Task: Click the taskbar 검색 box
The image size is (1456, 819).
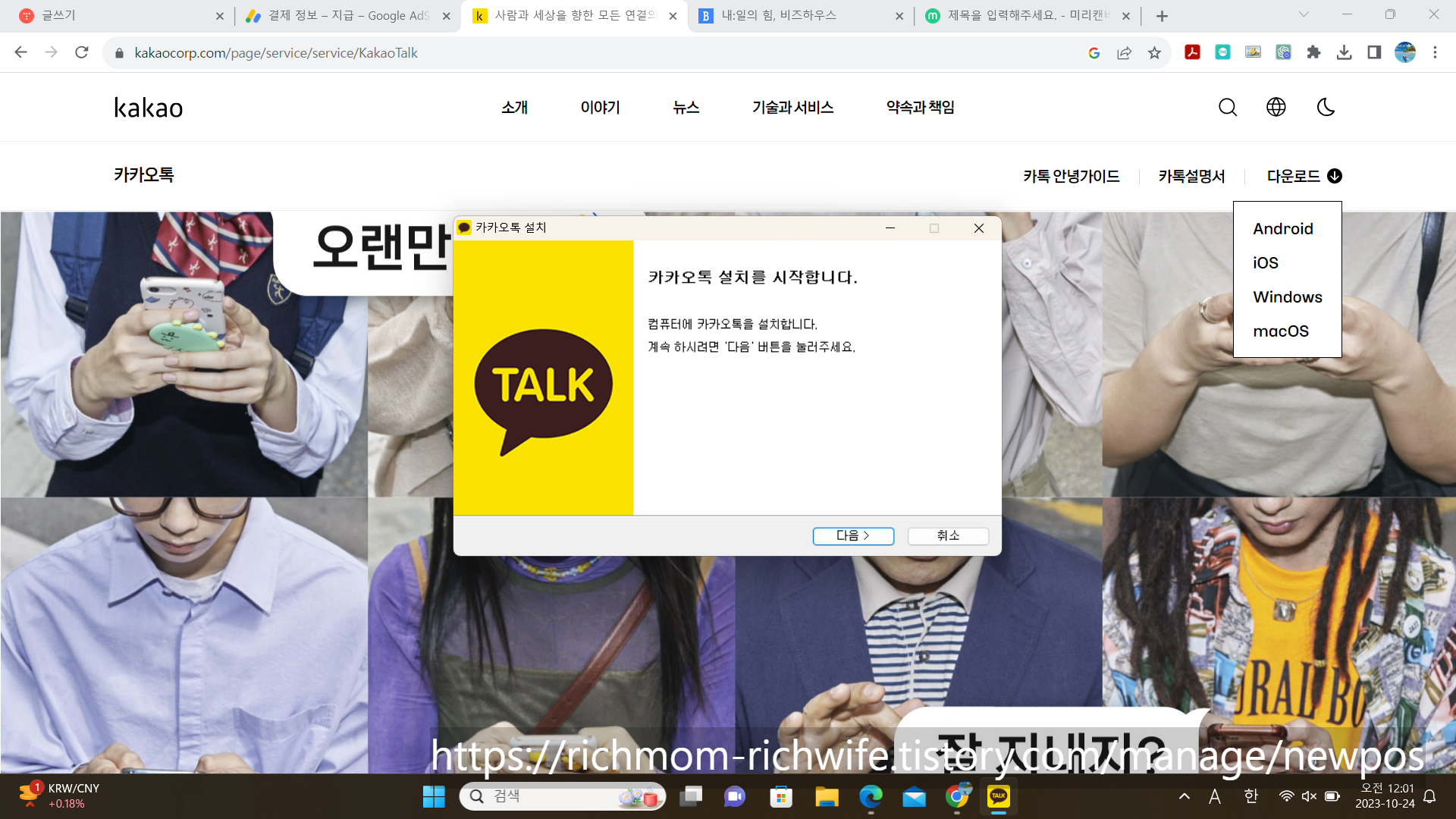Action: (x=563, y=796)
